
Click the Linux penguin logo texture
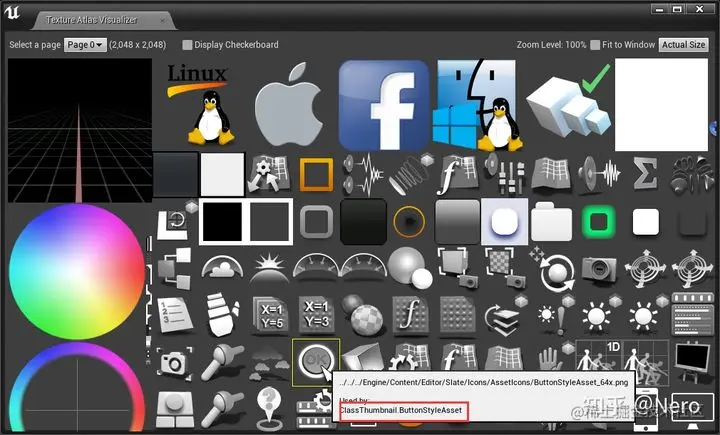click(x=201, y=104)
